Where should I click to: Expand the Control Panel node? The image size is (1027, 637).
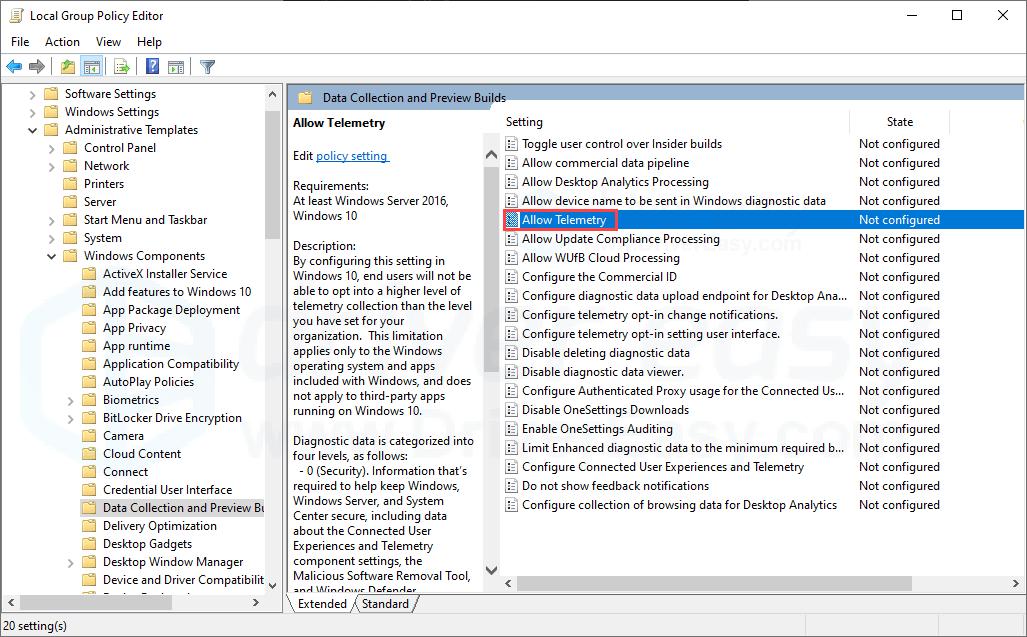(x=52, y=149)
